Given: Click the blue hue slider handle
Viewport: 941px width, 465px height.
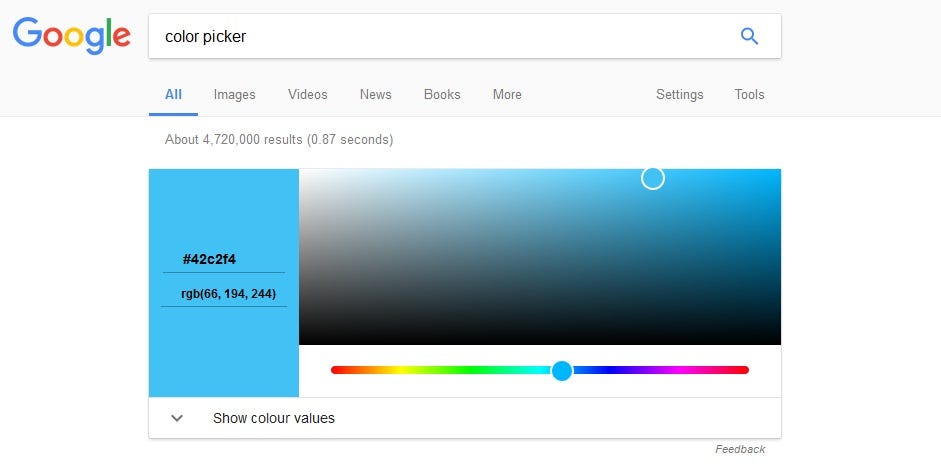Looking at the screenshot, I should click(x=562, y=371).
